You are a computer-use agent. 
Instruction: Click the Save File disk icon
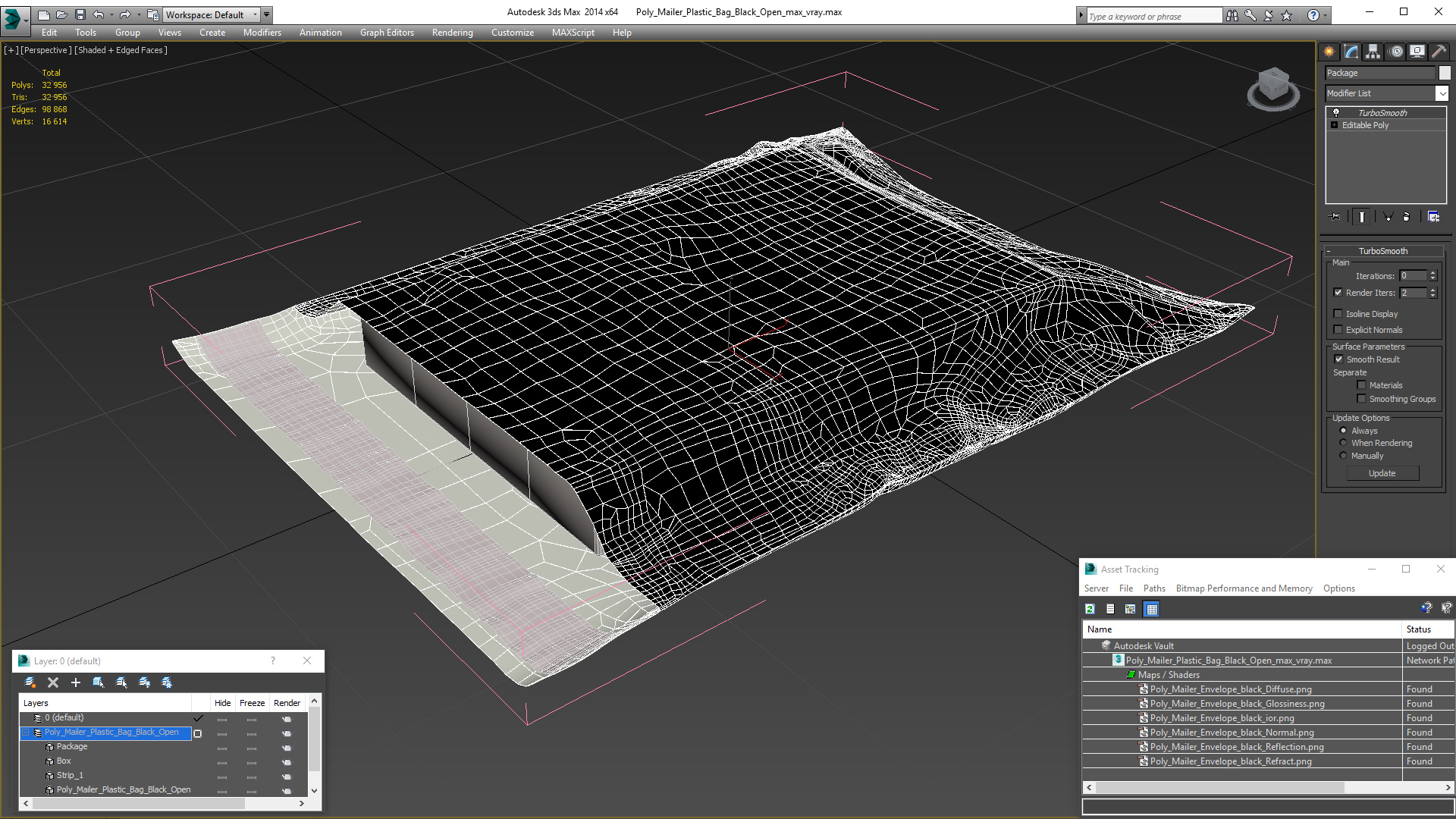[x=80, y=14]
